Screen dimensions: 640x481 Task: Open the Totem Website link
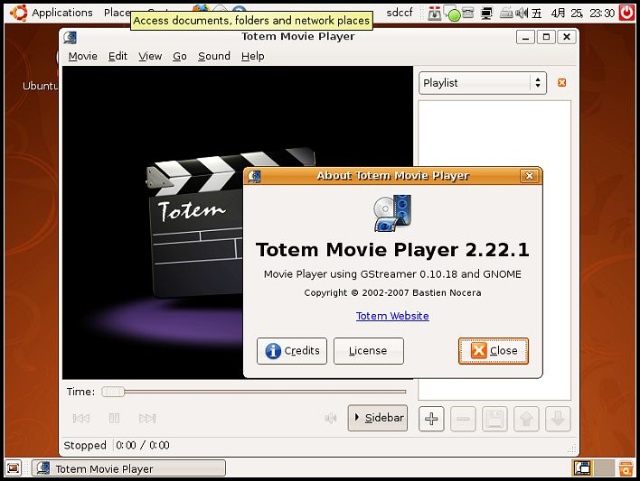pos(392,316)
